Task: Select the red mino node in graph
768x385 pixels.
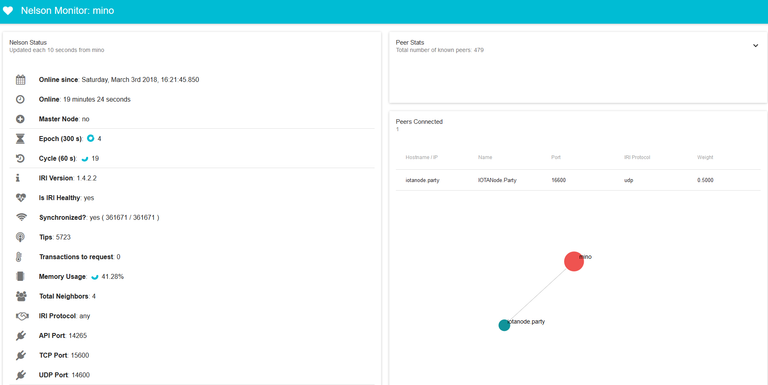Action: 574,262
